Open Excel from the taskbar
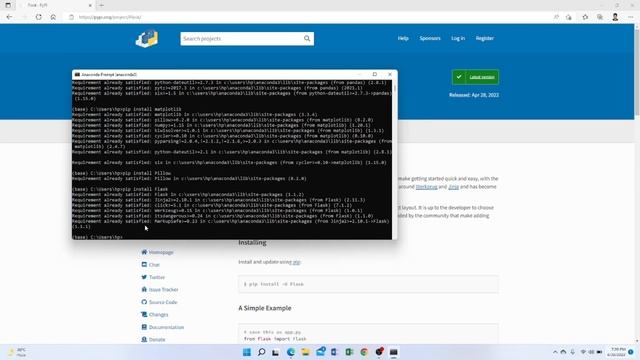 349,352
